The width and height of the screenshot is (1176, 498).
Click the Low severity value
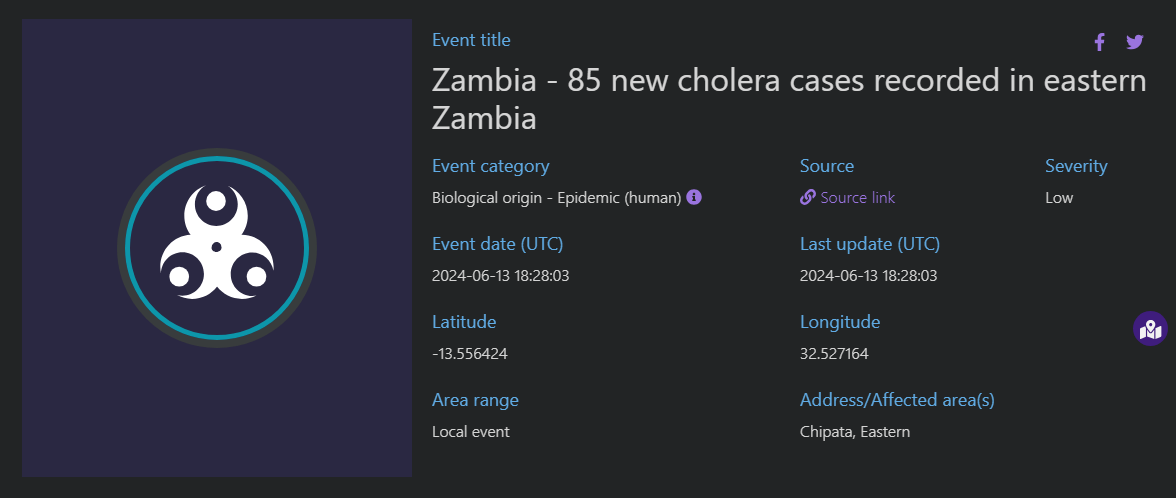coord(1059,198)
